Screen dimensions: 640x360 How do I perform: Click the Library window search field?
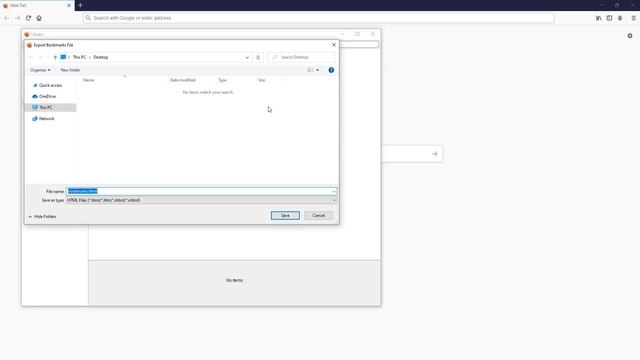coord(359,44)
